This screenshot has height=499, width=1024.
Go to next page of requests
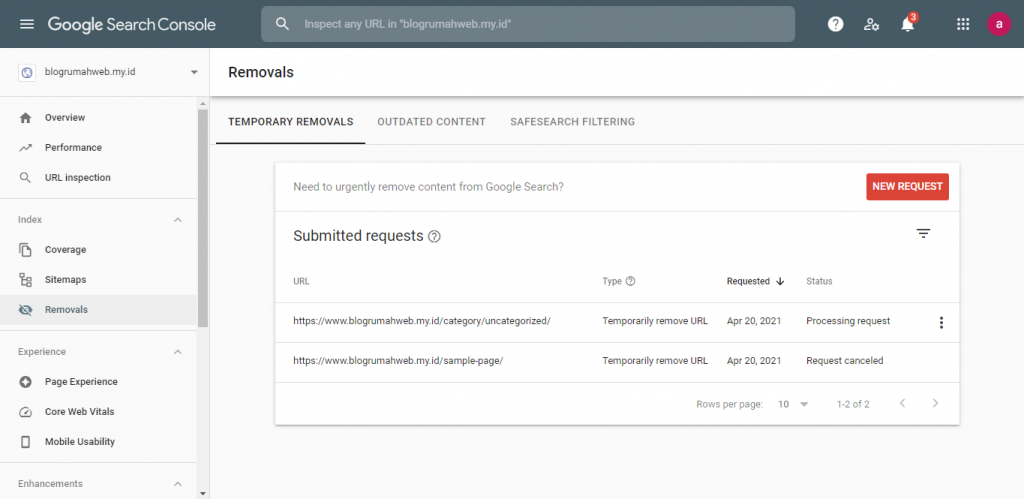click(935, 403)
